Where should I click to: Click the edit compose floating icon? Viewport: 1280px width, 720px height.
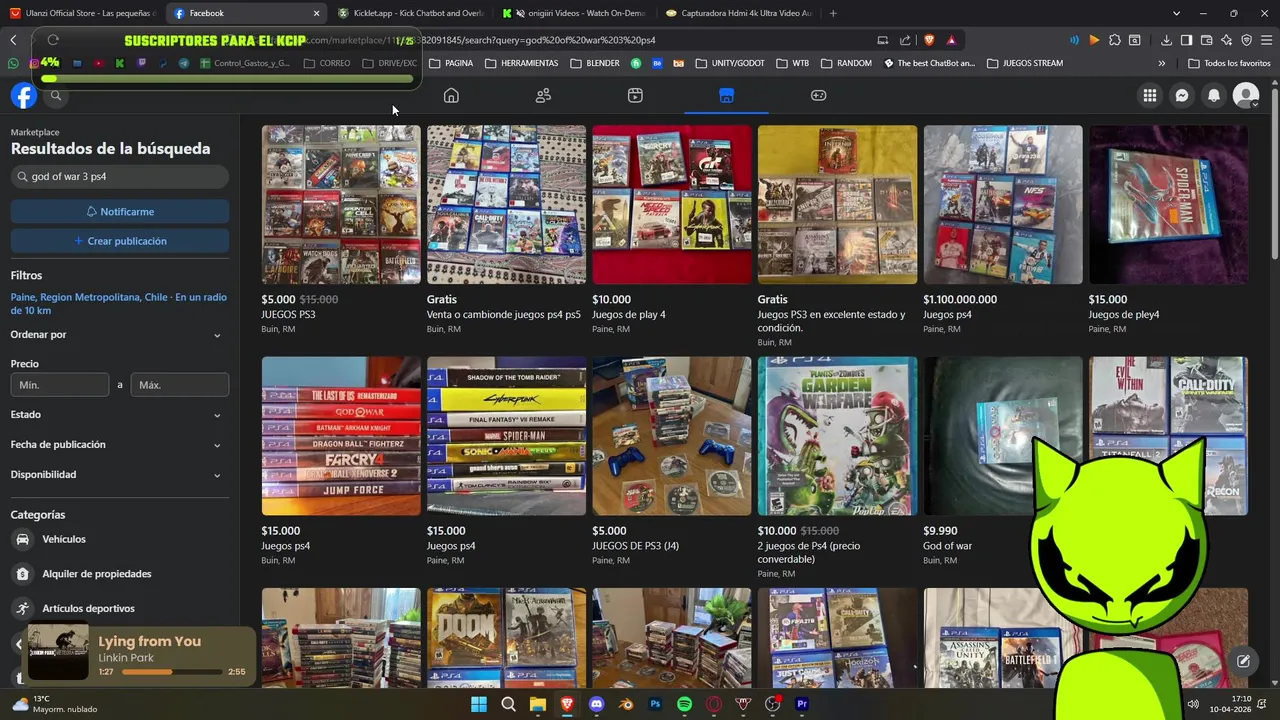1243,661
